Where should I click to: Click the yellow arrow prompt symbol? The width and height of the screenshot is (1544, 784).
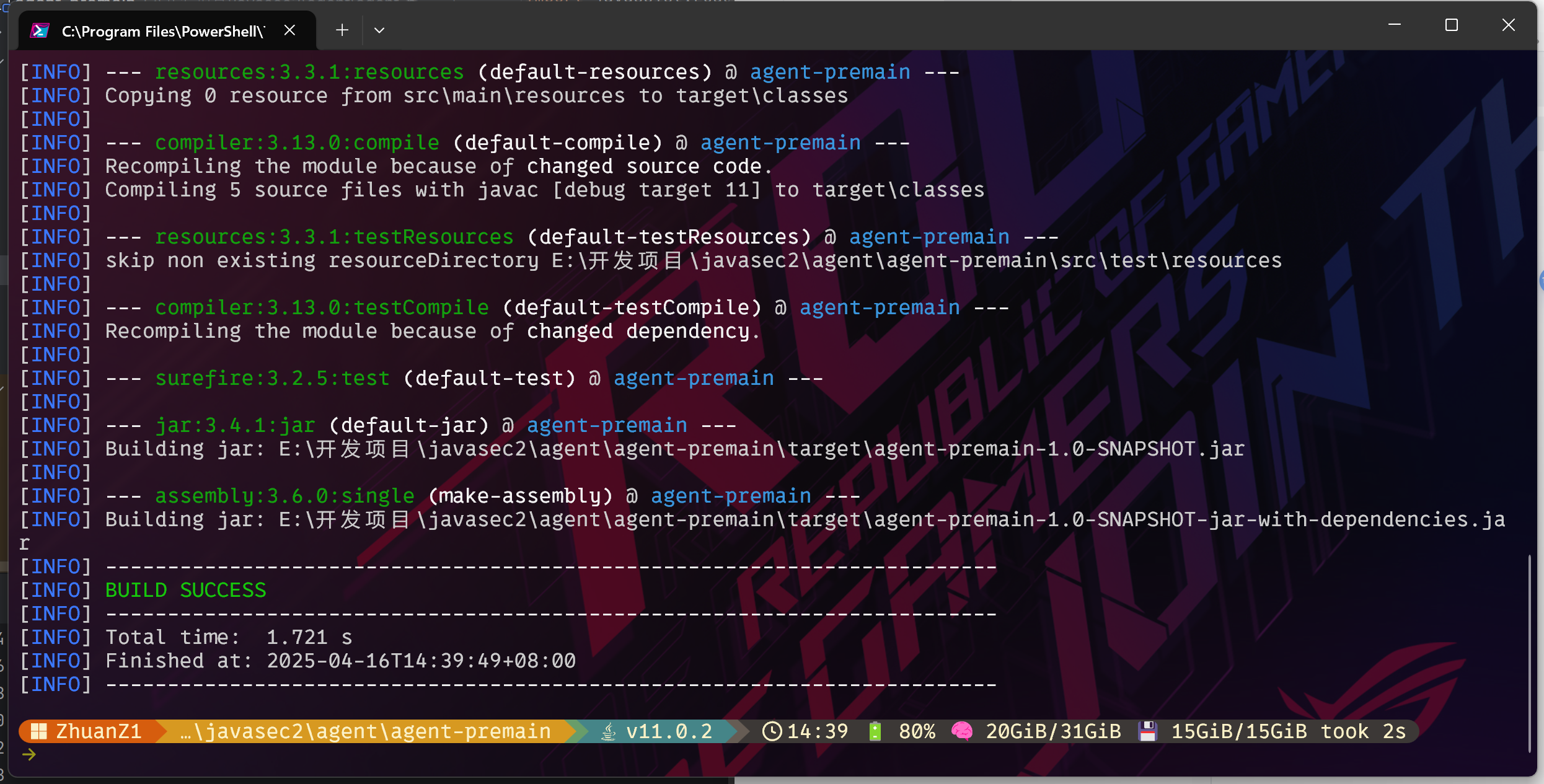click(x=29, y=754)
